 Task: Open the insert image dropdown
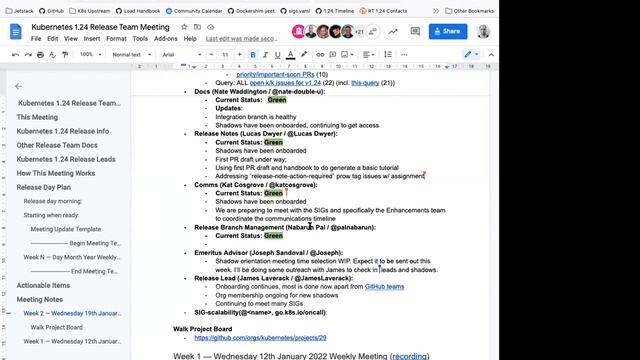click(347, 55)
